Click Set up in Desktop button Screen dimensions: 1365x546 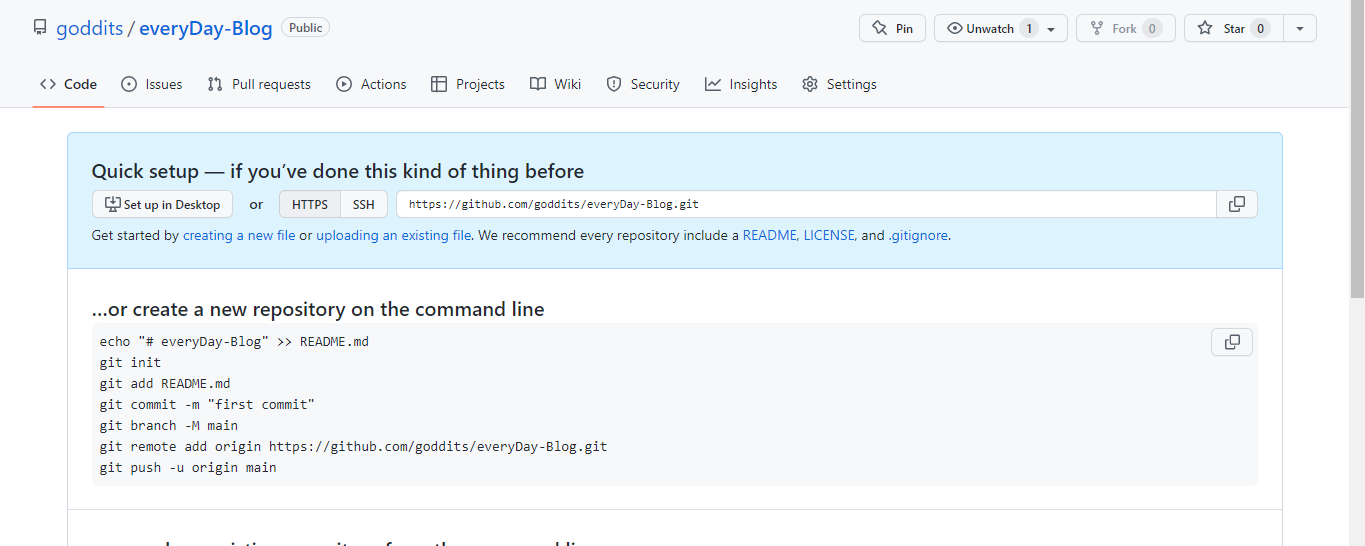click(x=162, y=204)
